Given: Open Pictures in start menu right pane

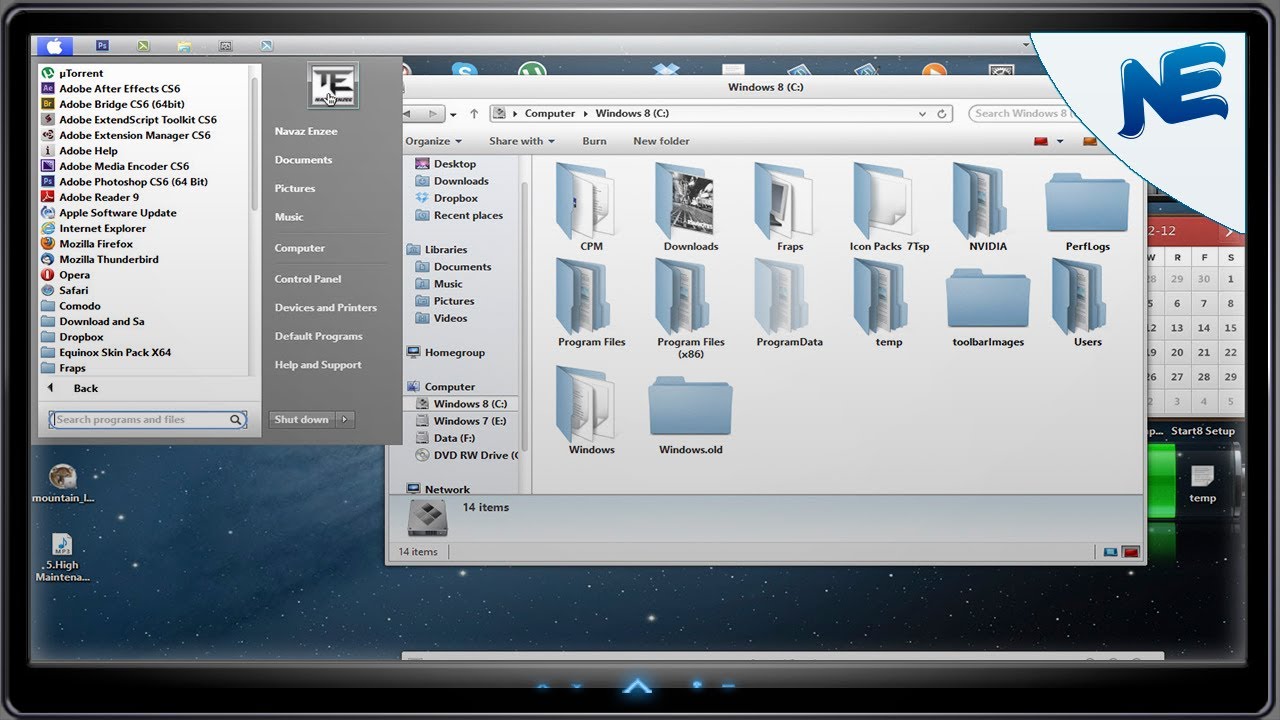Looking at the screenshot, I should 295,188.
